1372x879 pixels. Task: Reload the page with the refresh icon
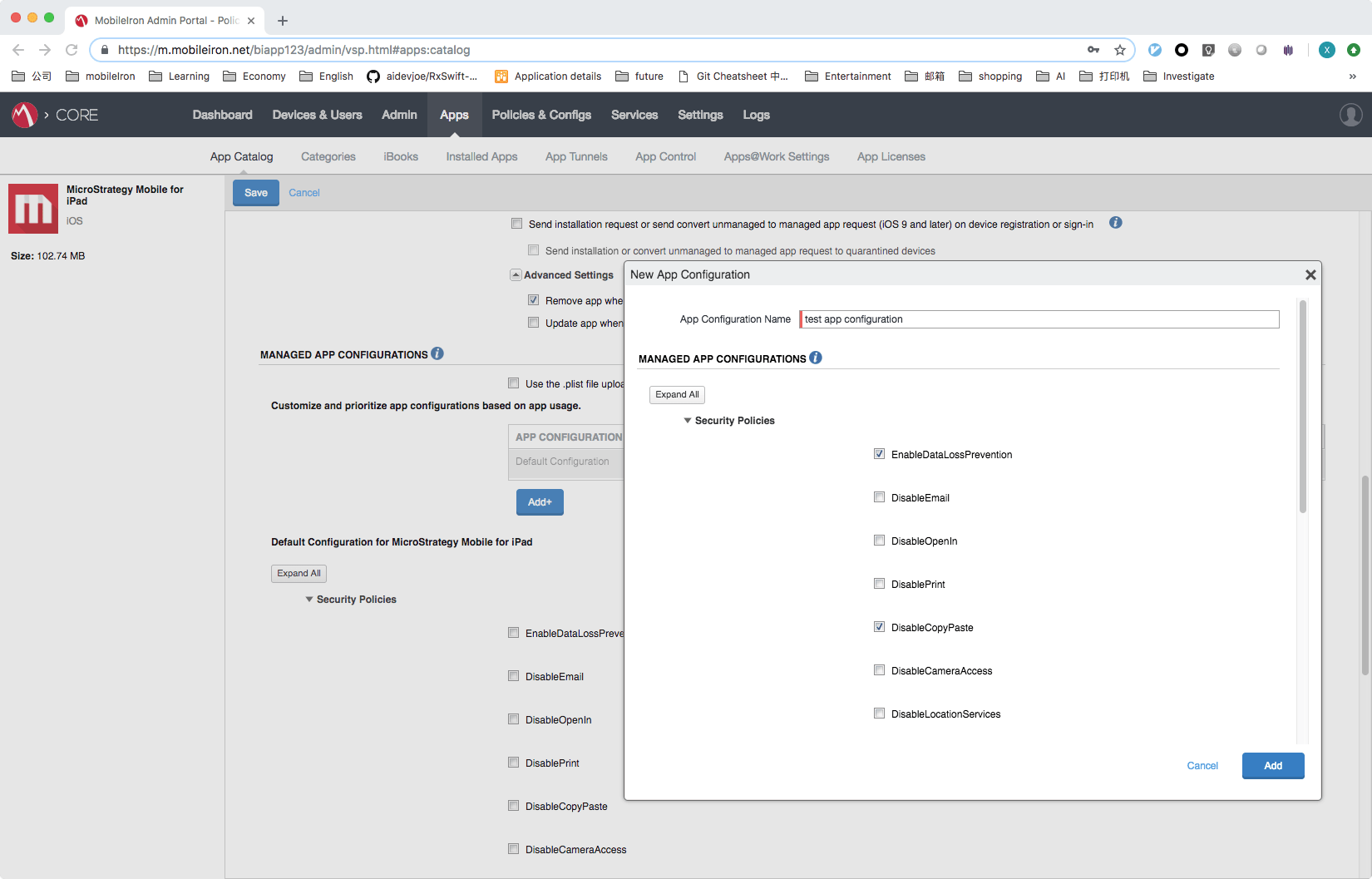pyautogui.click(x=72, y=50)
